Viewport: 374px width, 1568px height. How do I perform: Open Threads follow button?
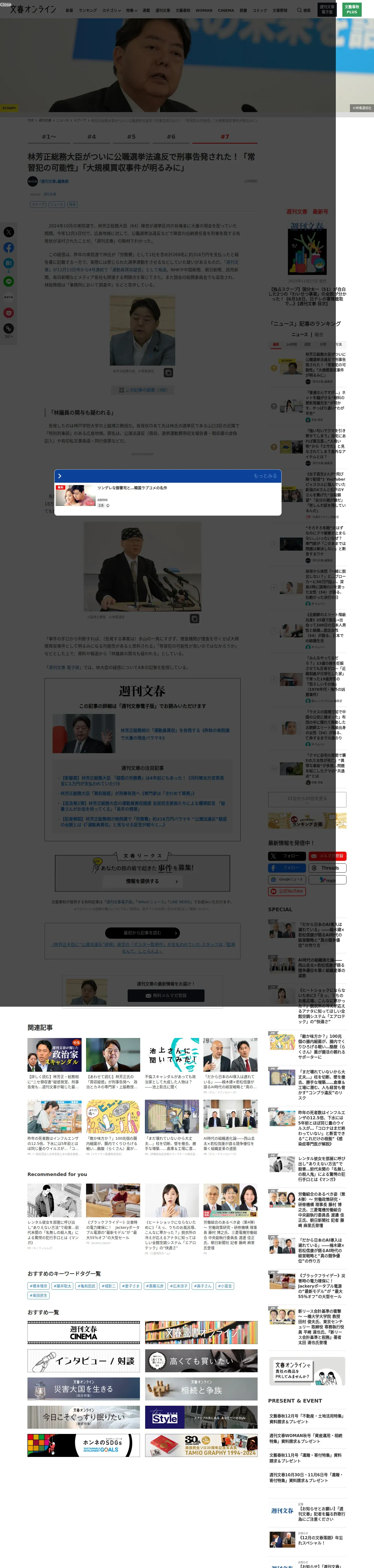coord(328,867)
